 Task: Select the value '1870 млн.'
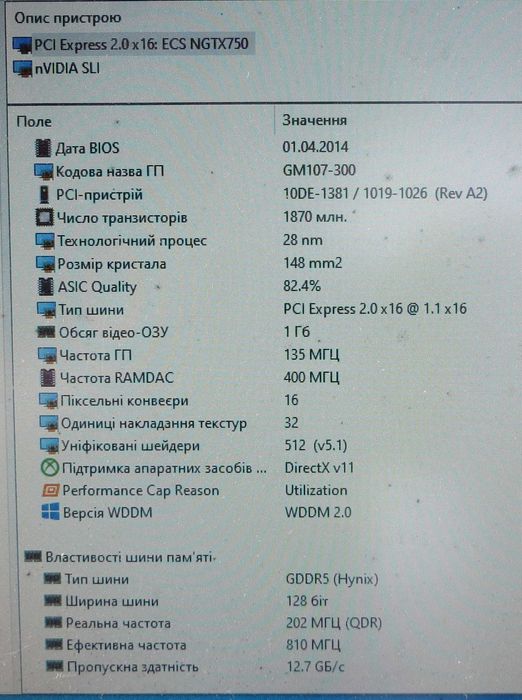(315, 217)
